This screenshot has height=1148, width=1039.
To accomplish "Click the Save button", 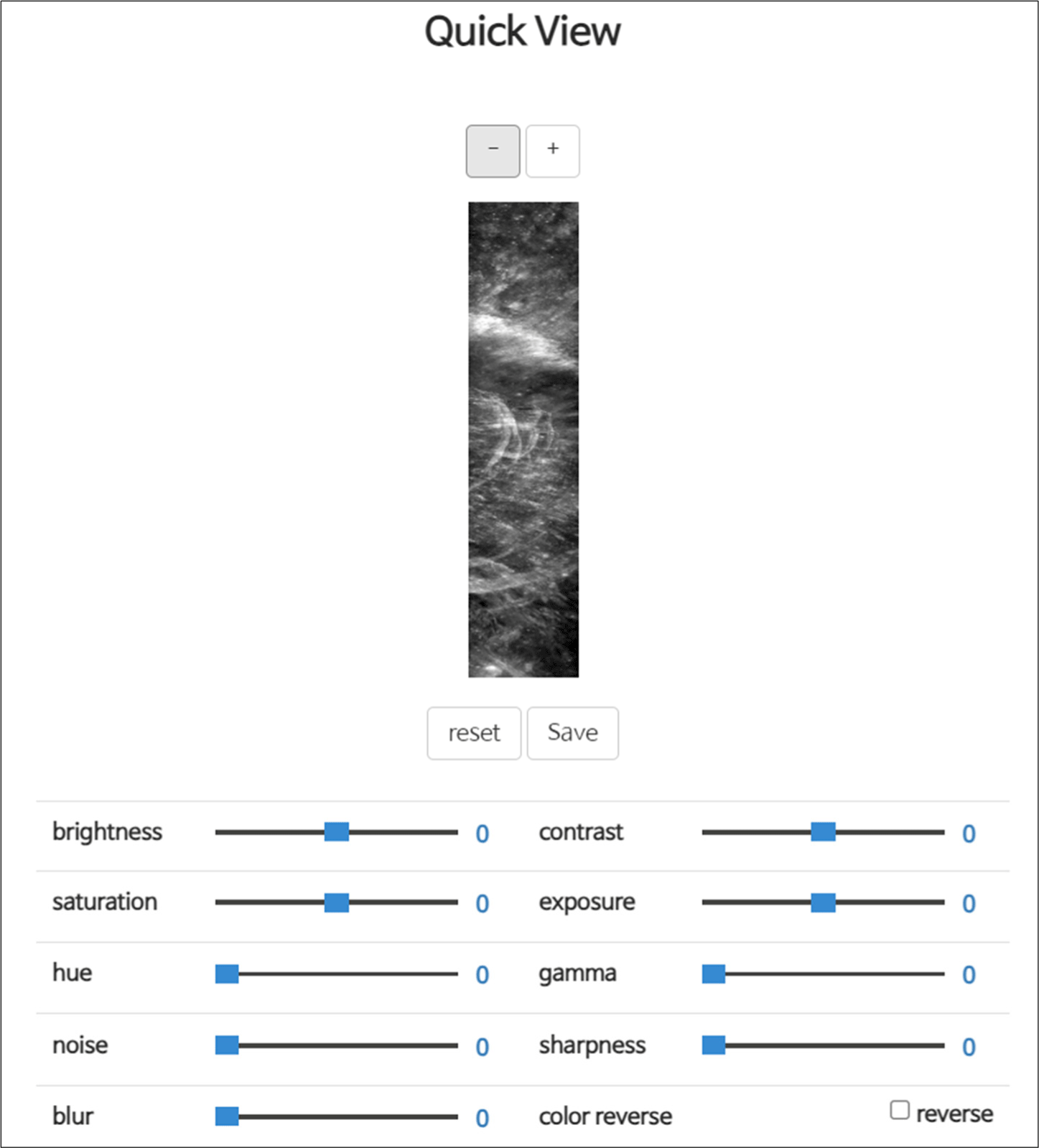I will coord(572,733).
